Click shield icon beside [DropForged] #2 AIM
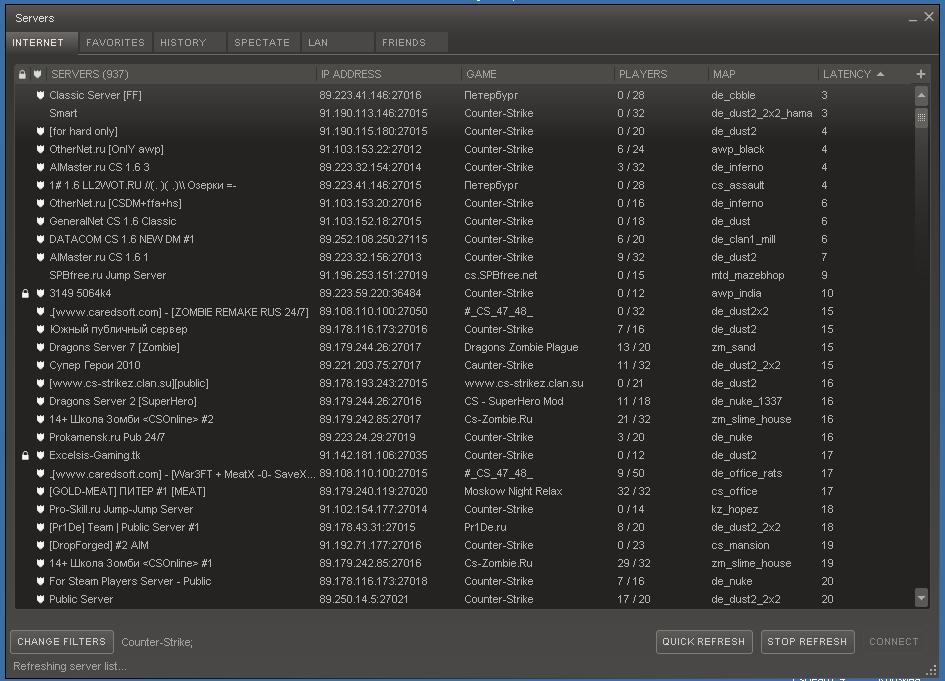 coord(40,545)
